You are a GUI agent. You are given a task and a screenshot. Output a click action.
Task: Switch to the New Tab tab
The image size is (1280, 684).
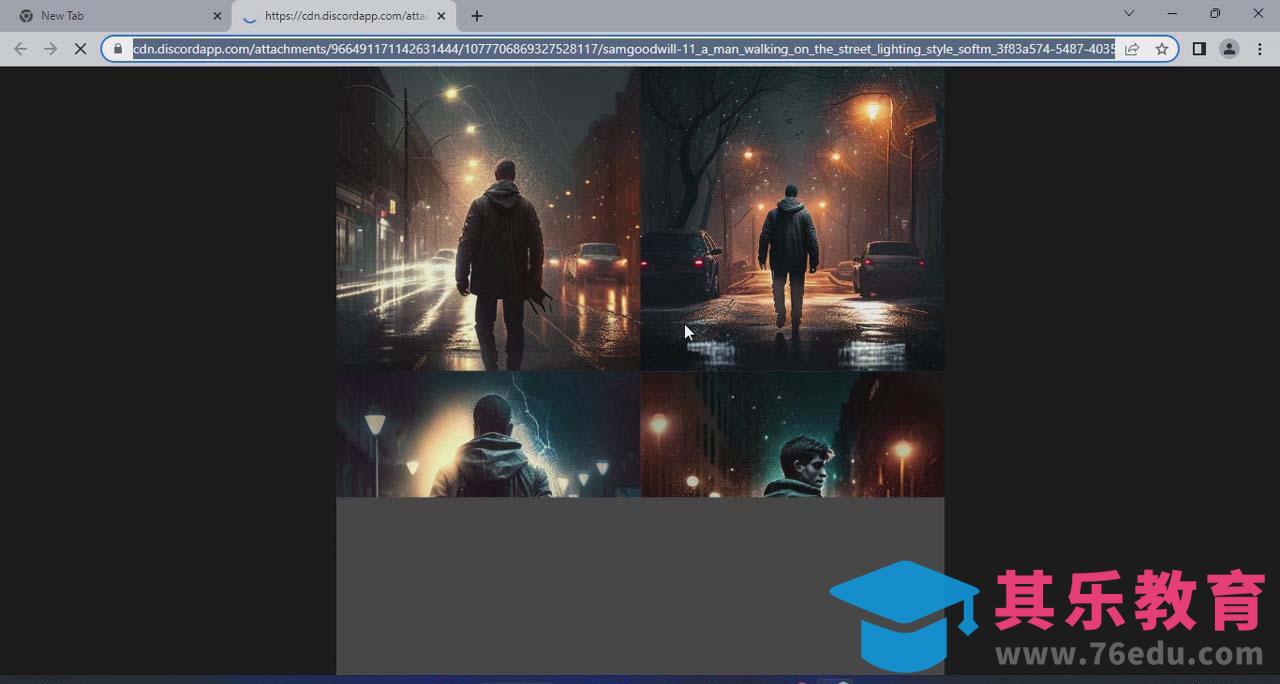pyautogui.click(x=110, y=16)
